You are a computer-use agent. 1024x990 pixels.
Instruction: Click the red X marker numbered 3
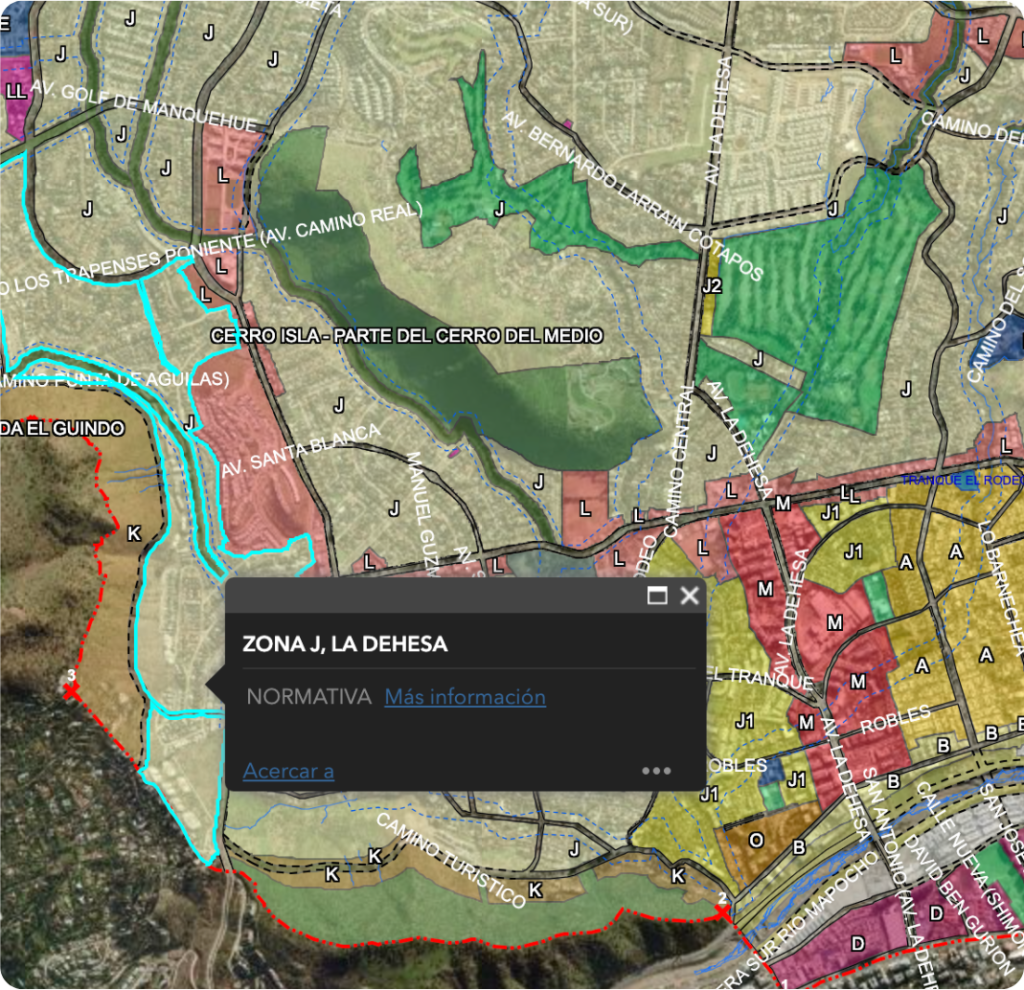71,690
